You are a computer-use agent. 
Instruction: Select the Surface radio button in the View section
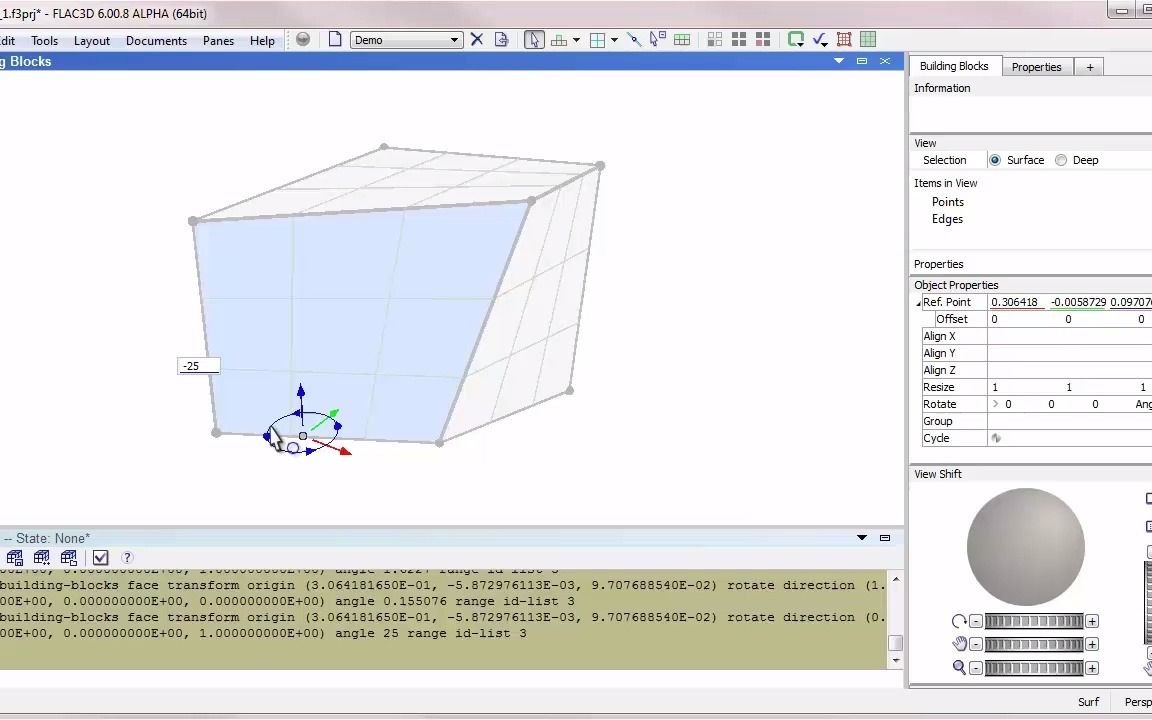[x=995, y=160]
